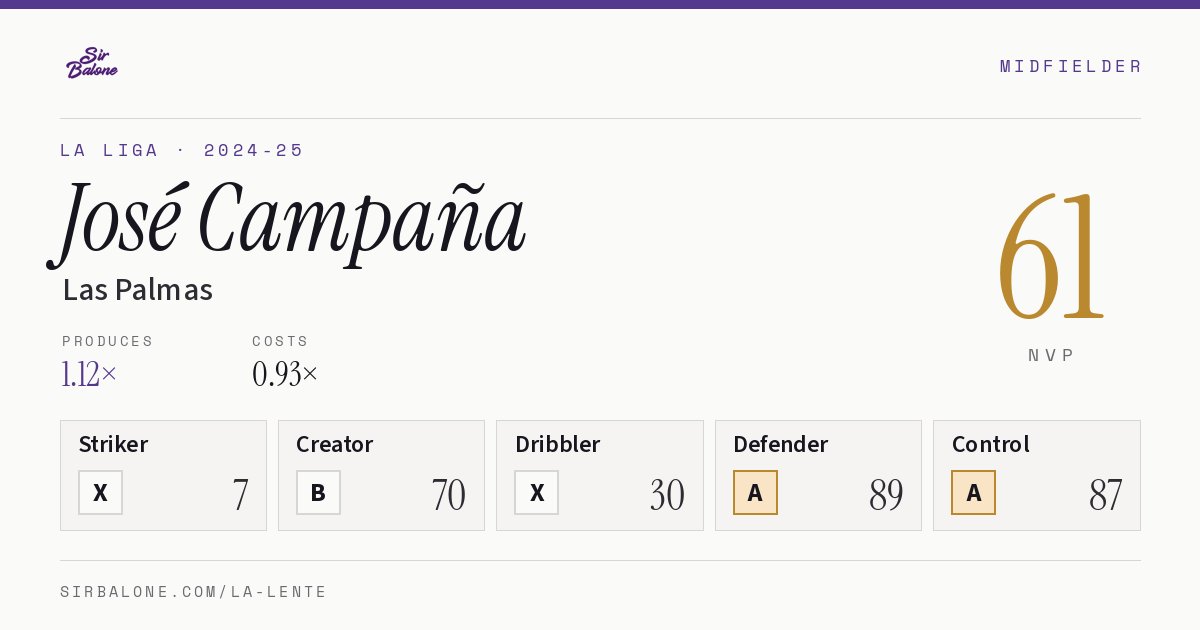Open the Creator rating card
Screen dimensions: 1200x630
pyautogui.click(x=381, y=475)
